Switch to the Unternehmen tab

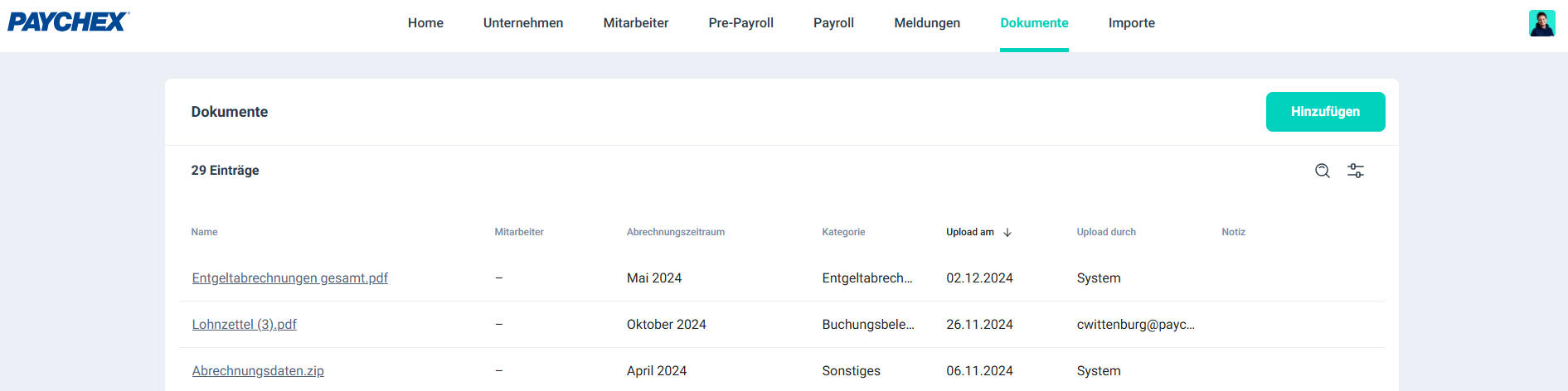(x=523, y=23)
